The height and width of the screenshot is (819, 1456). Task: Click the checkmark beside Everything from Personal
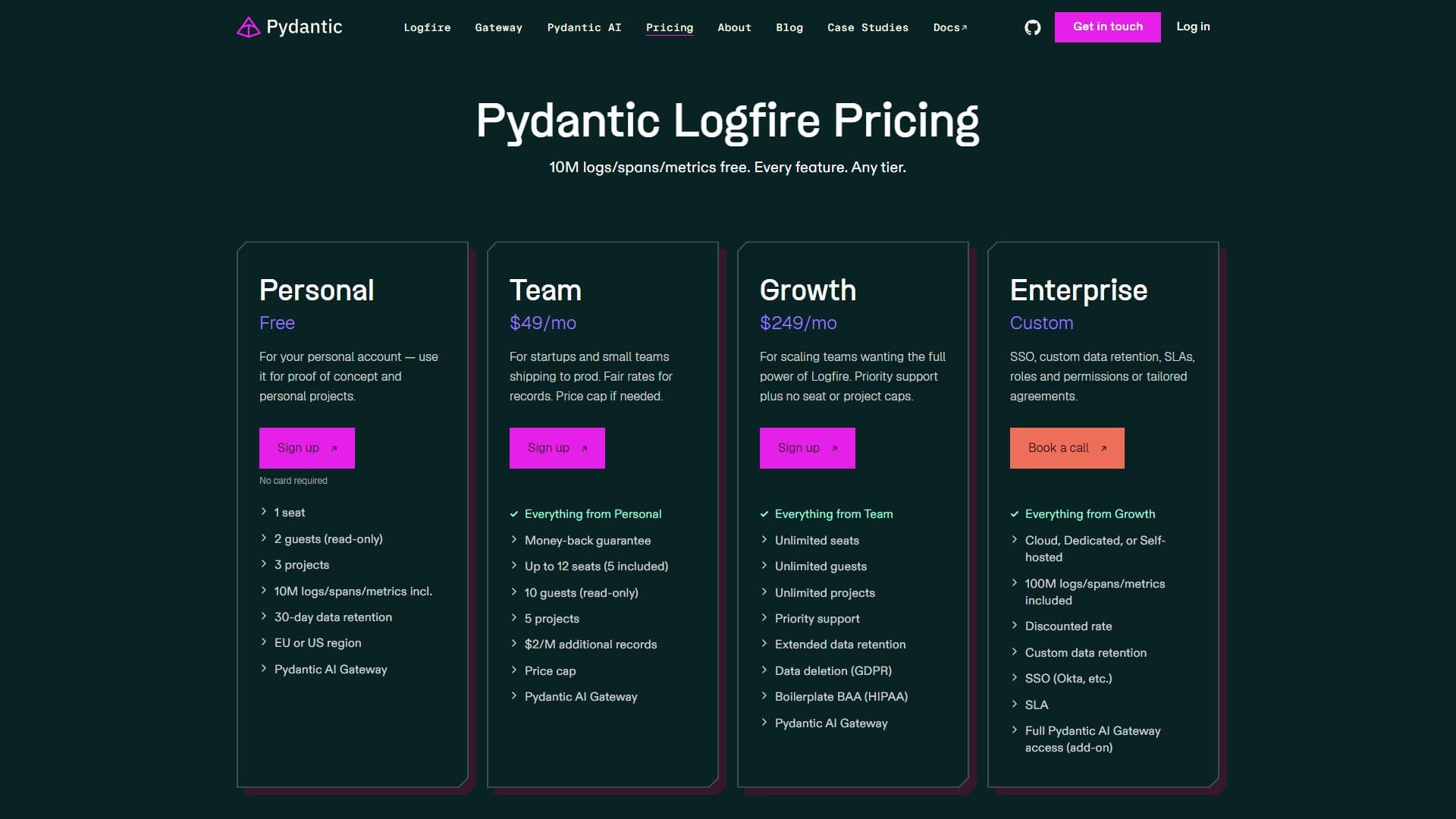[x=513, y=514]
